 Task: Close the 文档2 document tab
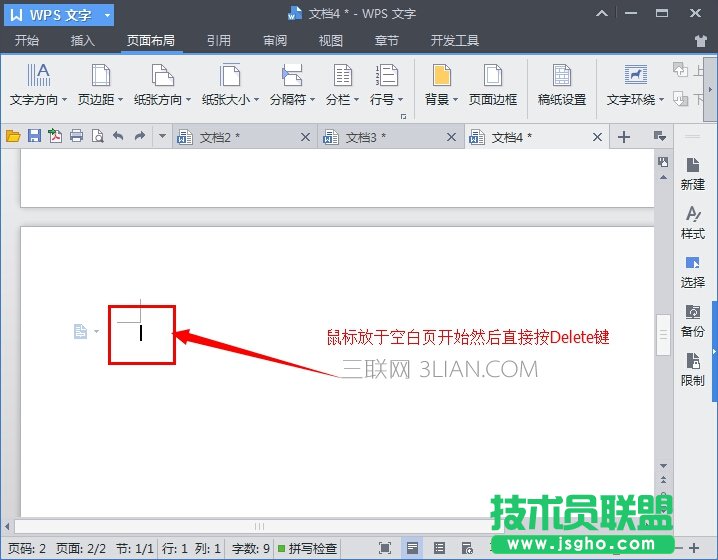pos(305,137)
